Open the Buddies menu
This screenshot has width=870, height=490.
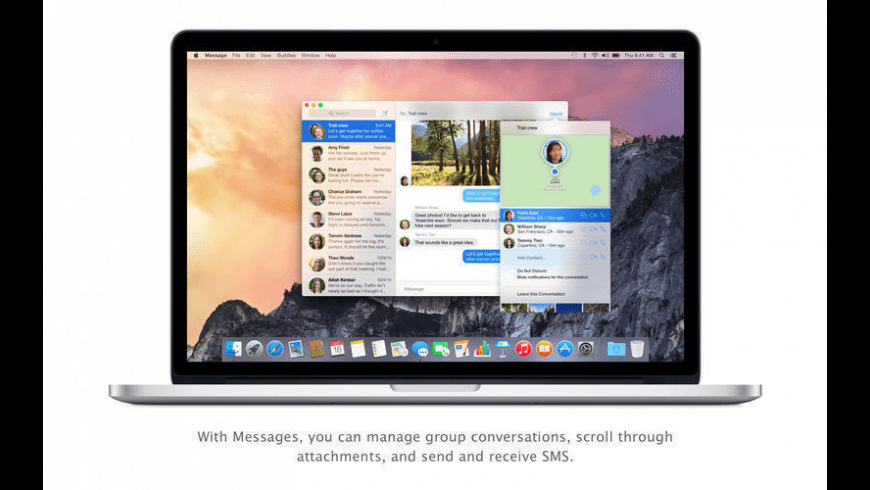pos(286,55)
